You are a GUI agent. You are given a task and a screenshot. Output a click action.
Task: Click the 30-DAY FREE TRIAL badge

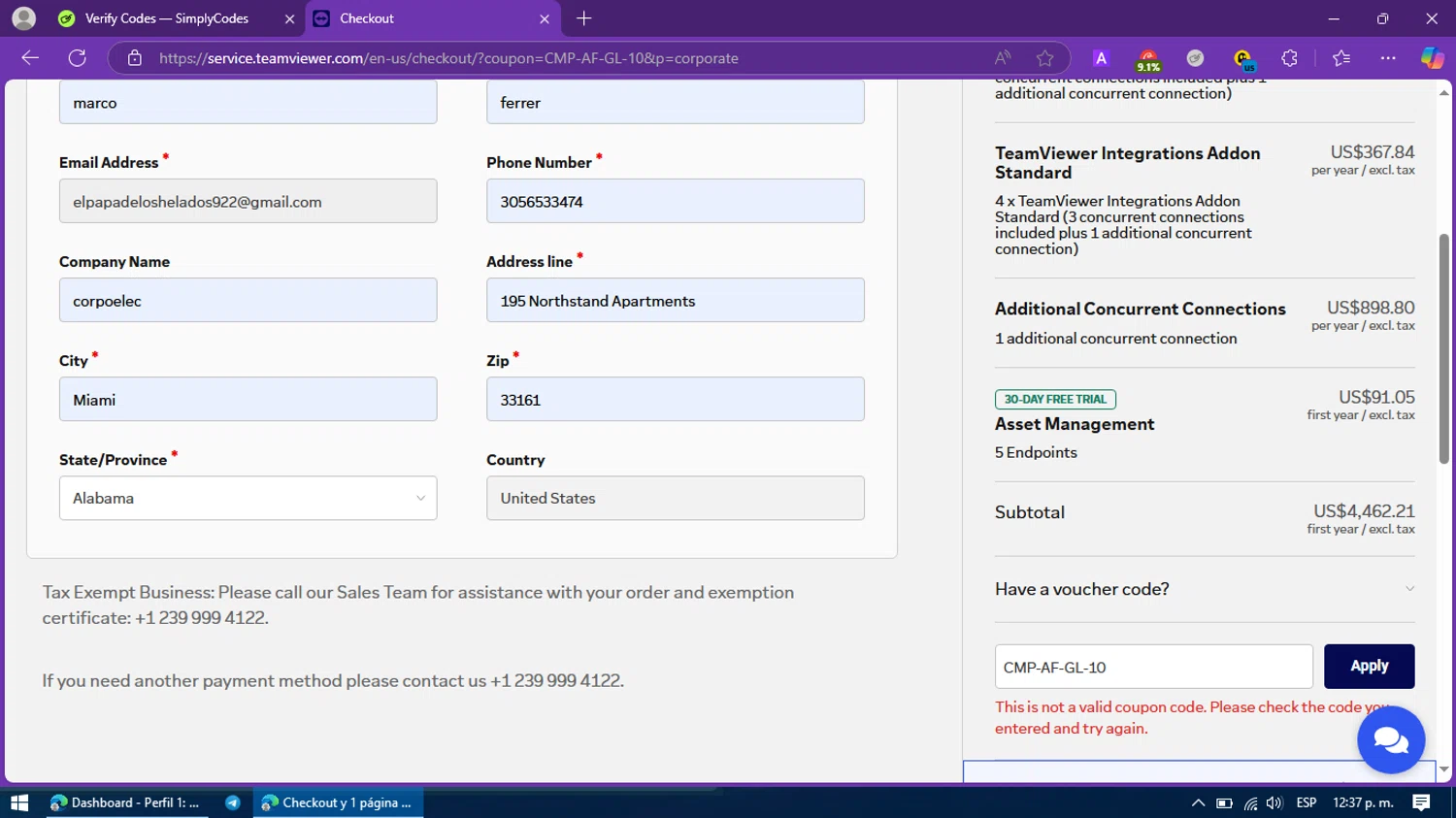click(1055, 399)
